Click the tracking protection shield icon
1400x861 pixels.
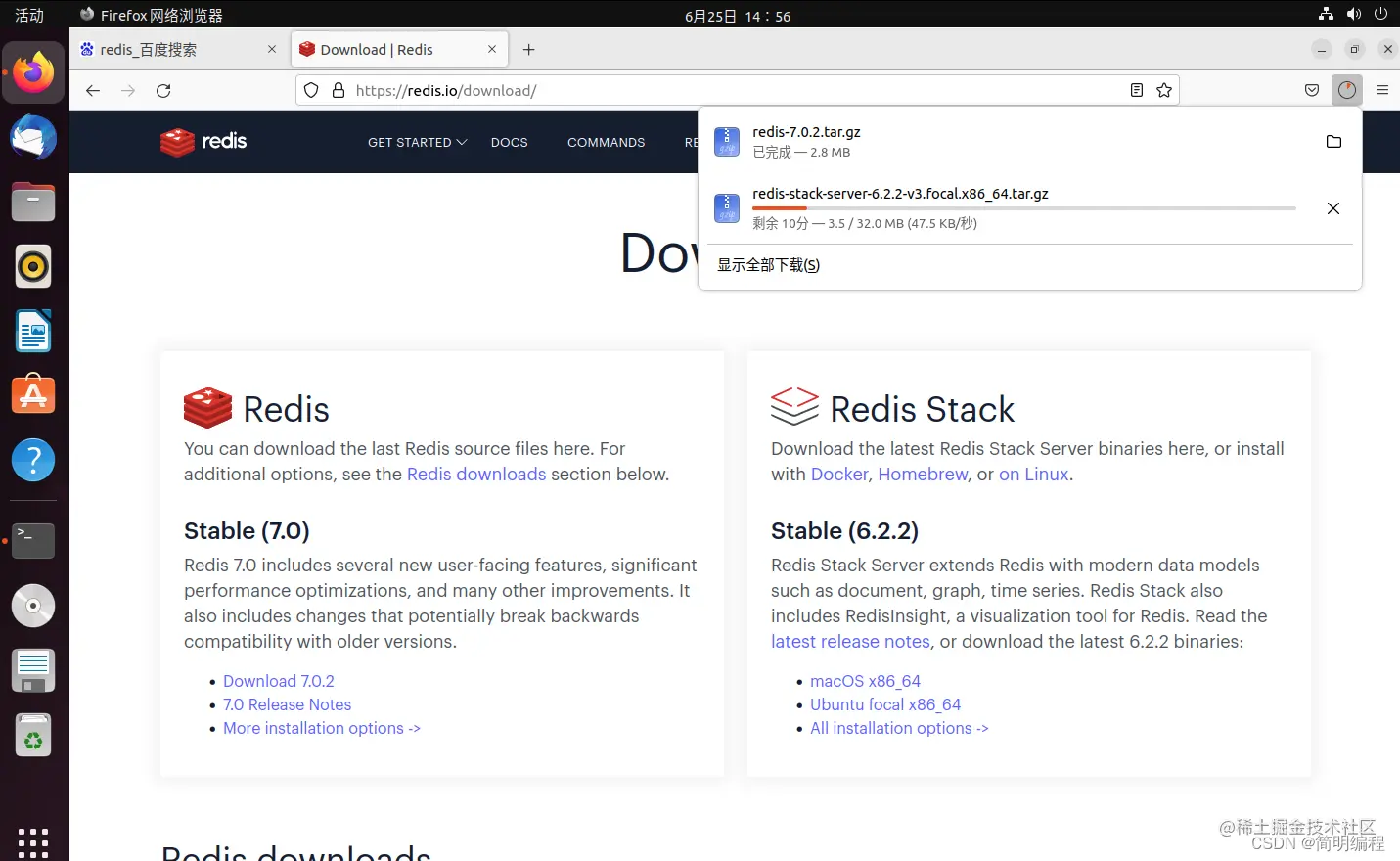(311, 90)
